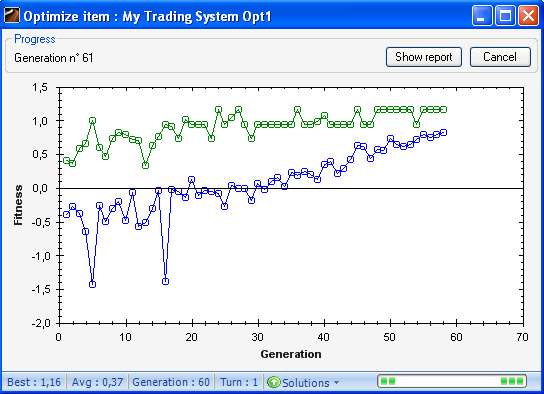Select the Generation : 60 status panel
Image resolution: width=544 pixels, height=394 pixels.
point(171,382)
